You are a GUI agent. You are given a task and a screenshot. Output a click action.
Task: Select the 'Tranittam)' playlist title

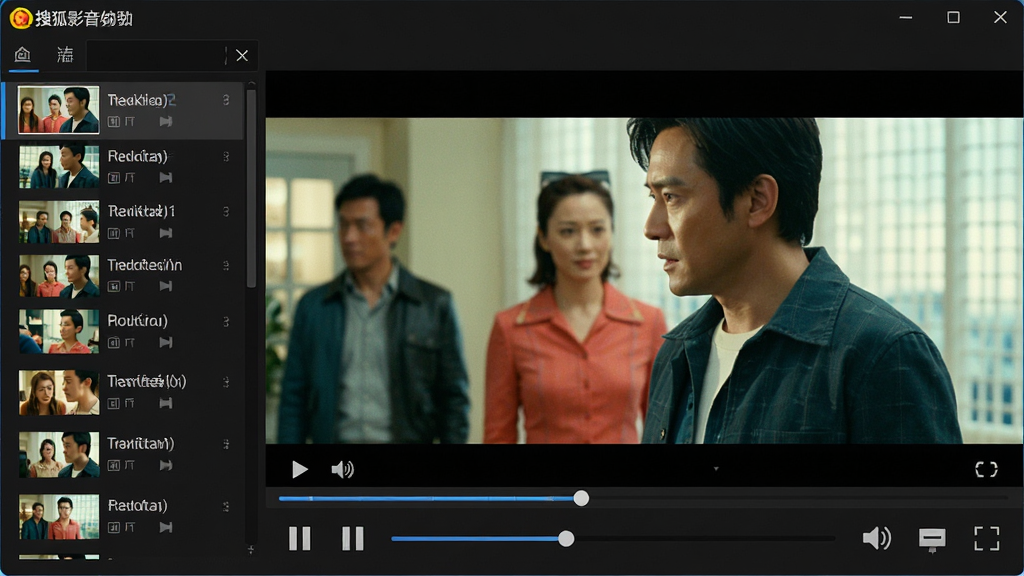click(x=140, y=443)
